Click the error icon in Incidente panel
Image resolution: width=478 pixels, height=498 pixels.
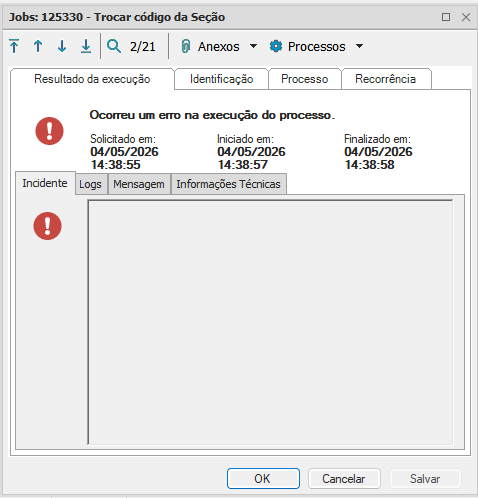tap(47, 226)
